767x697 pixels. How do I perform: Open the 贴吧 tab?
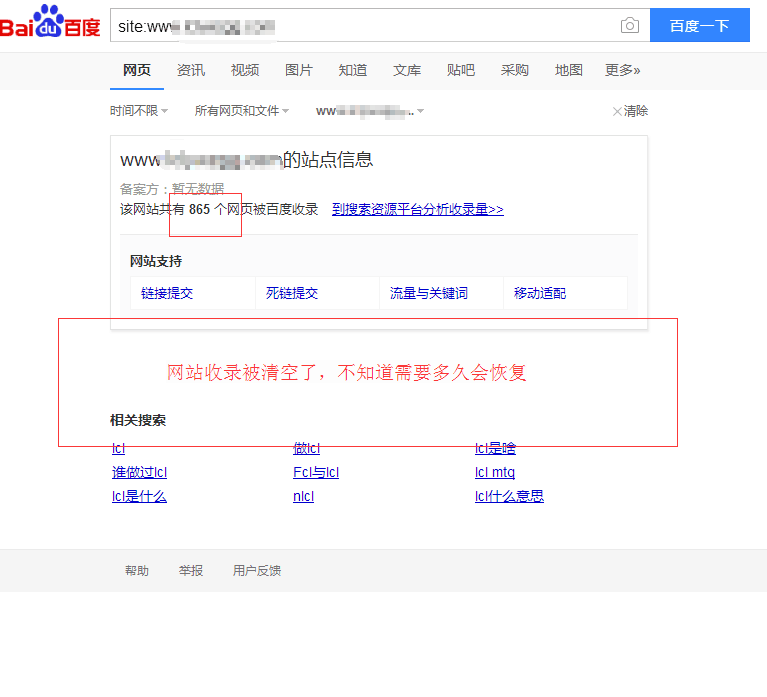pos(461,70)
